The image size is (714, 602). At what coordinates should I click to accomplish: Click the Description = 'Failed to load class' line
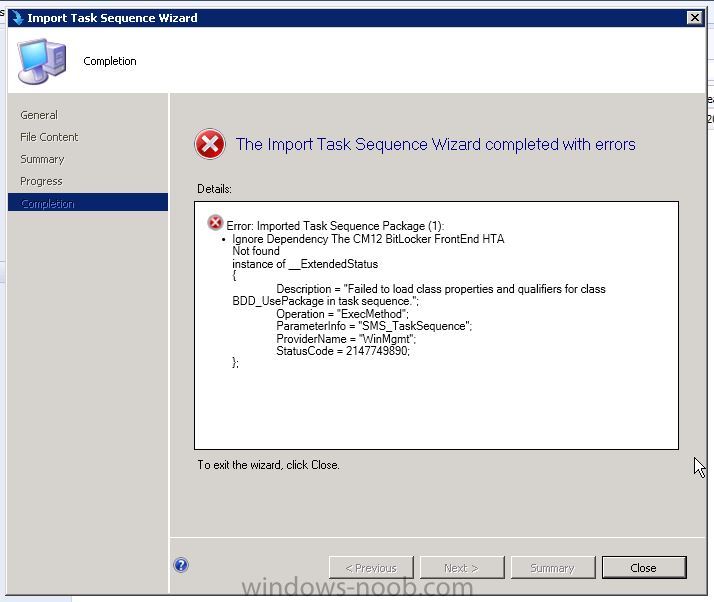coord(441,289)
